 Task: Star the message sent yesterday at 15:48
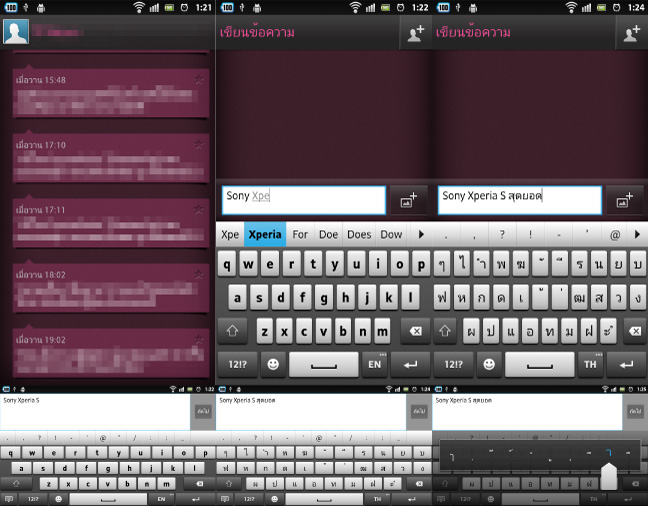pos(199,79)
